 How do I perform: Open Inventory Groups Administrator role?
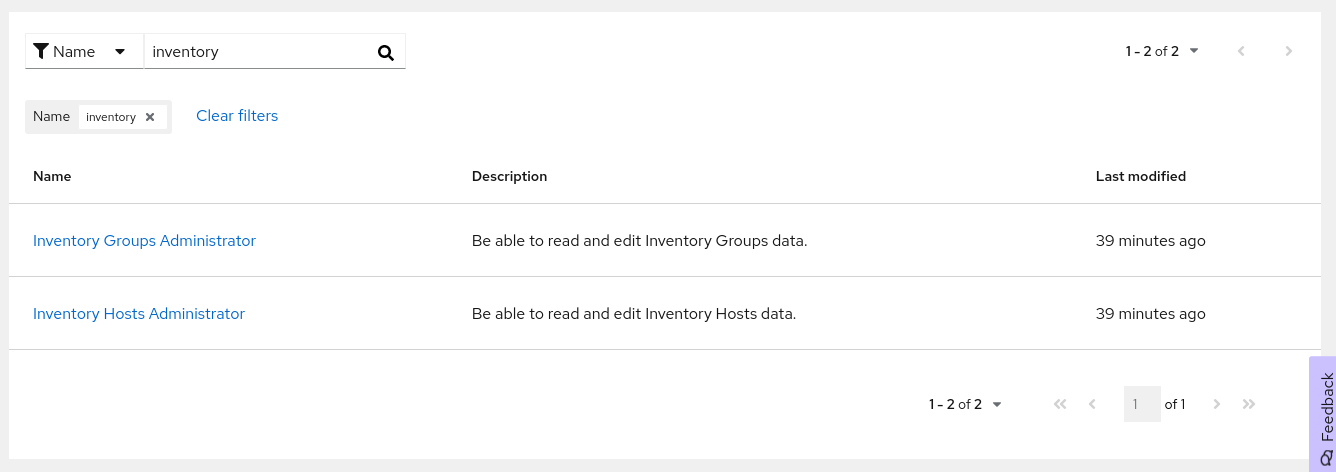[x=144, y=241]
